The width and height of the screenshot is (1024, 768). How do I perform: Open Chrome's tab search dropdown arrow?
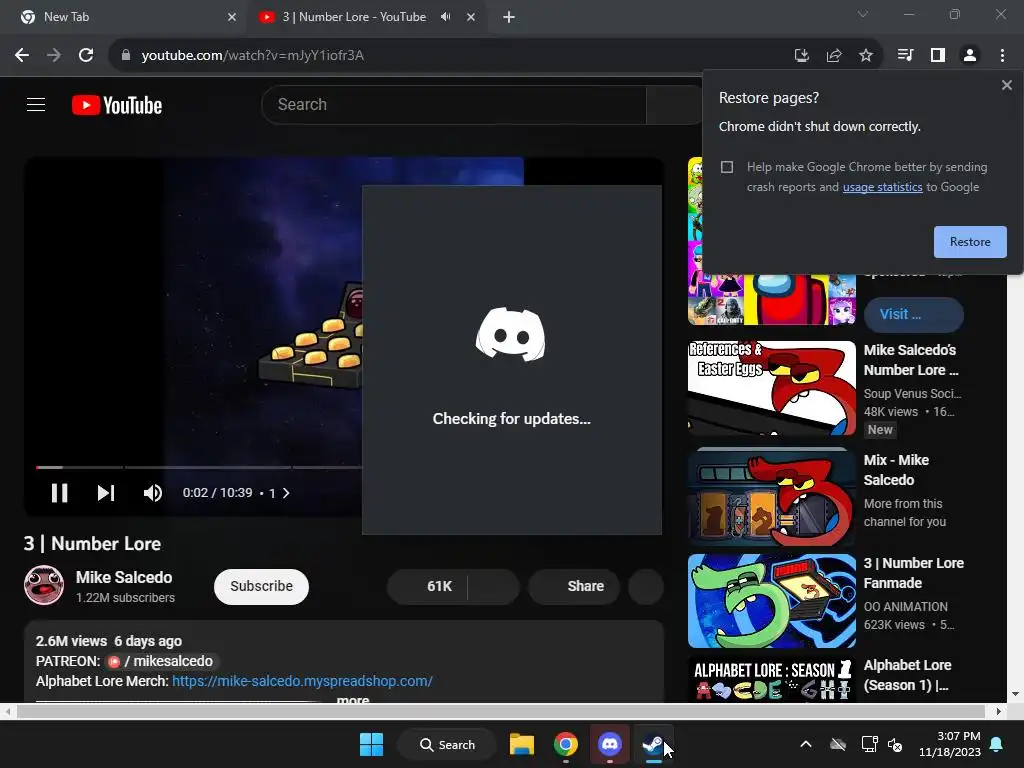click(x=863, y=14)
